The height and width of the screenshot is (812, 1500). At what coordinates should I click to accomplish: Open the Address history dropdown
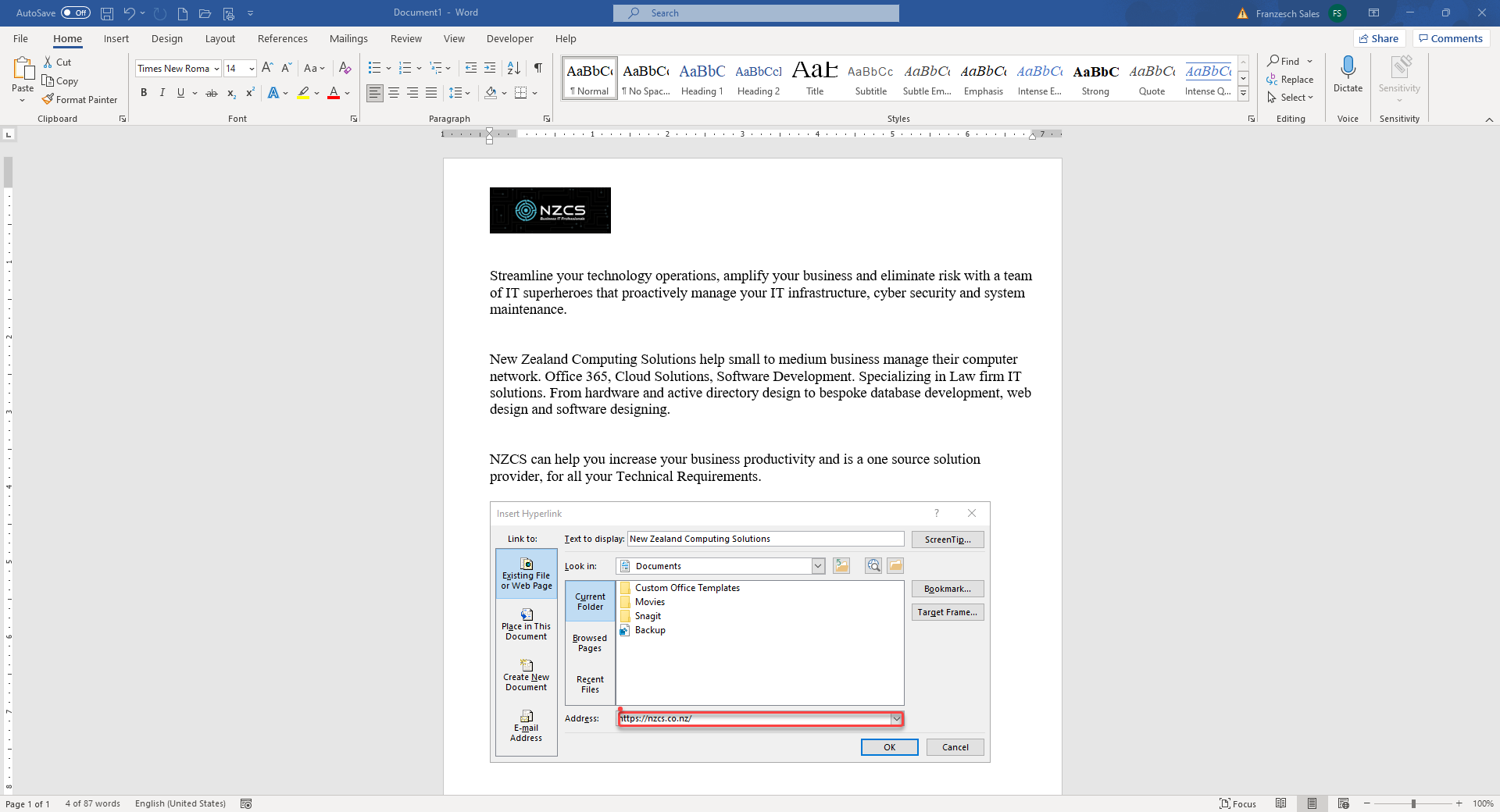pos(896,718)
